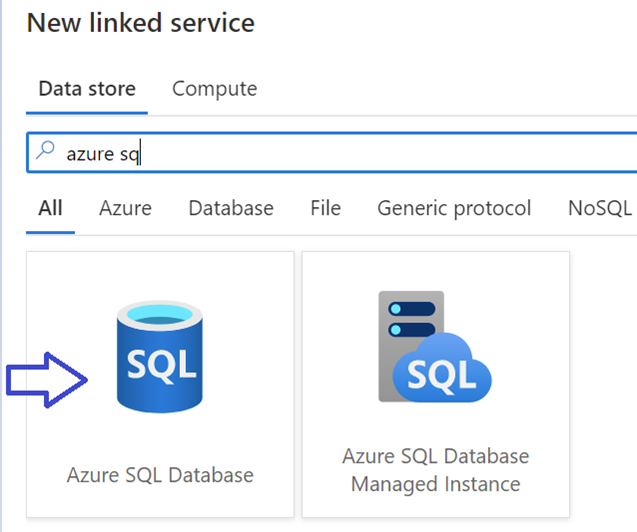Click empty space right of search text
Viewport: 637px width, 532px height.
[400, 153]
